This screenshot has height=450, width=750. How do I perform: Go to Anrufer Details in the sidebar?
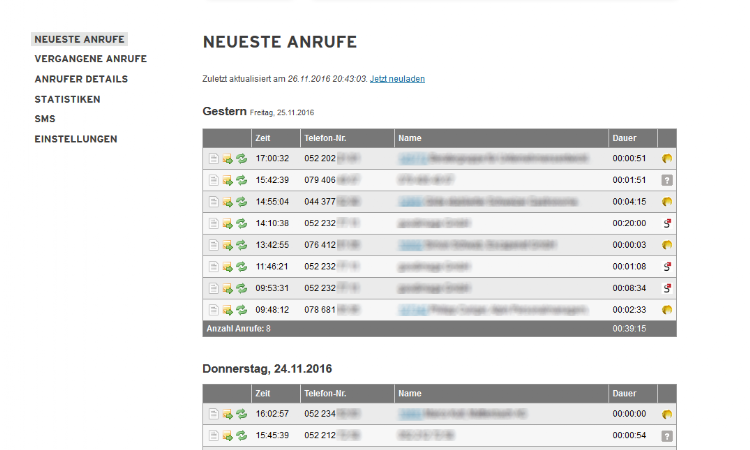click(x=81, y=79)
